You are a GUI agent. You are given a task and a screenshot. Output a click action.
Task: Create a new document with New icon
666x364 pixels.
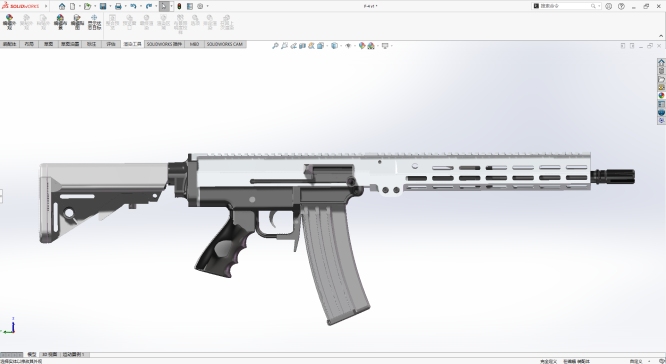[73, 6]
